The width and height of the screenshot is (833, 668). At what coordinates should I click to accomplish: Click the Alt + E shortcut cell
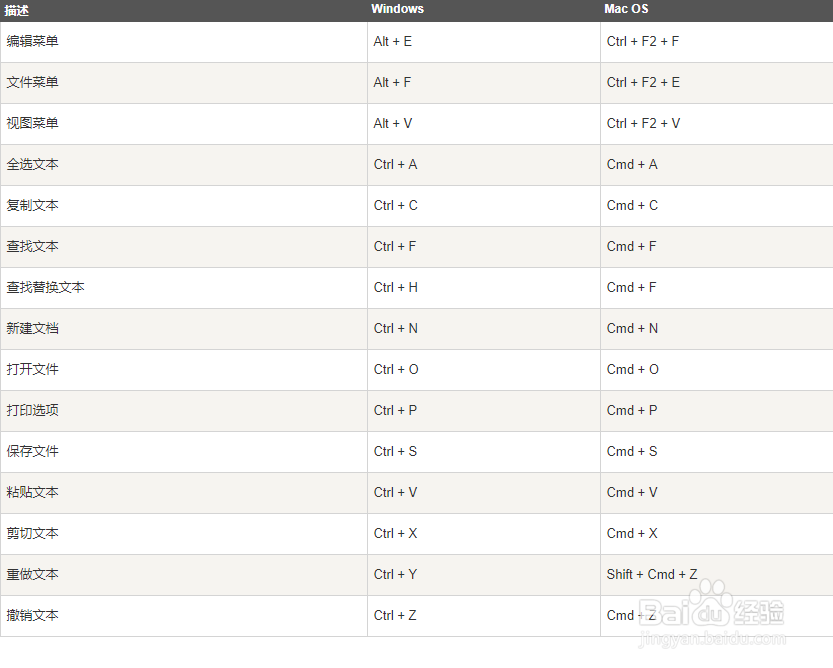tap(393, 42)
